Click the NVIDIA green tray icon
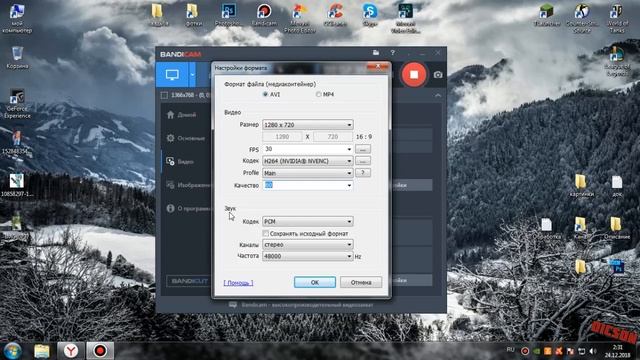Screen dimensions: 640x360 pyautogui.click(x=537, y=351)
